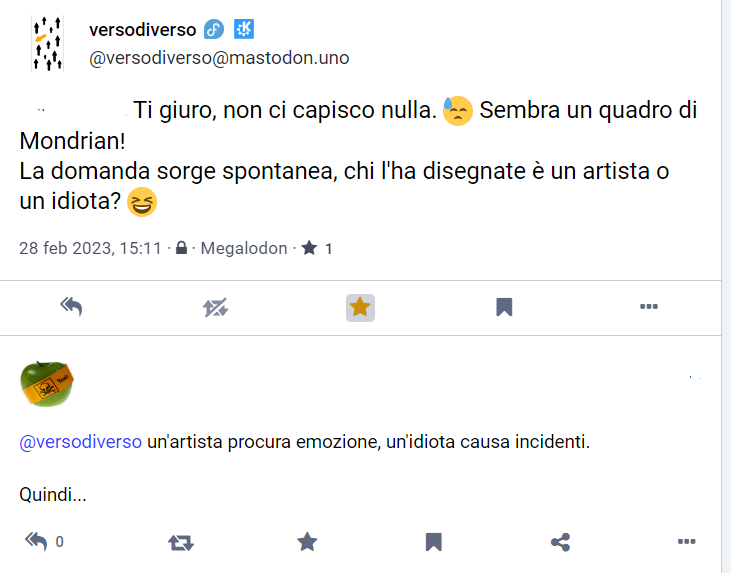Image resolution: width=731 pixels, height=573 pixels.
Task: Bookmark versodiverso's main post
Action: pyautogui.click(x=504, y=308)
